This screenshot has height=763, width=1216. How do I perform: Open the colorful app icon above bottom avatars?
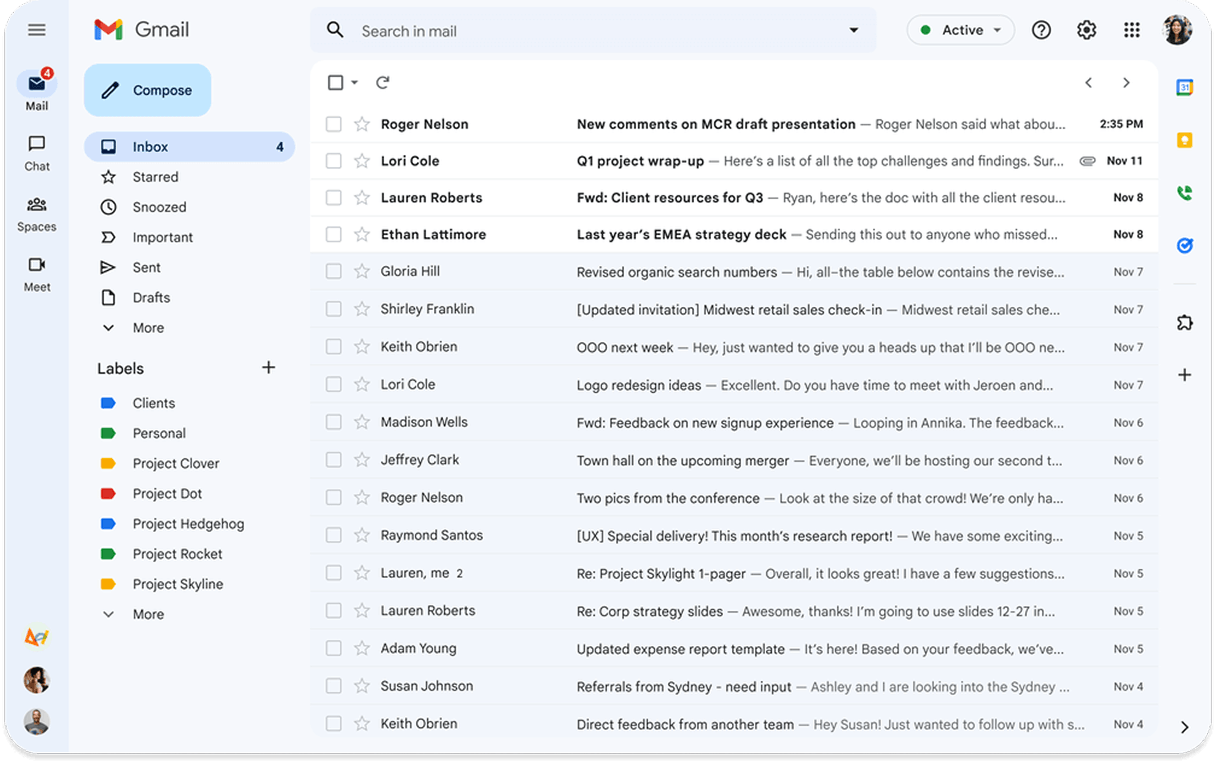[x=37, y=637]
